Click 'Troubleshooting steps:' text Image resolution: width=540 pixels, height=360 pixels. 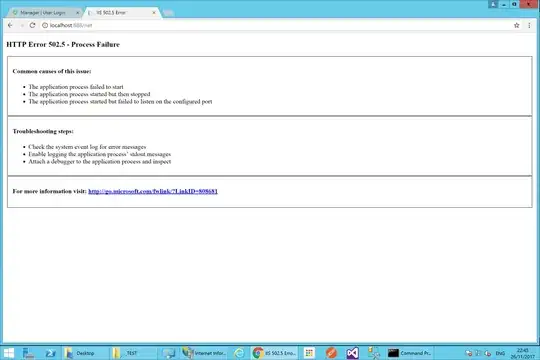(x=43, y=131)
